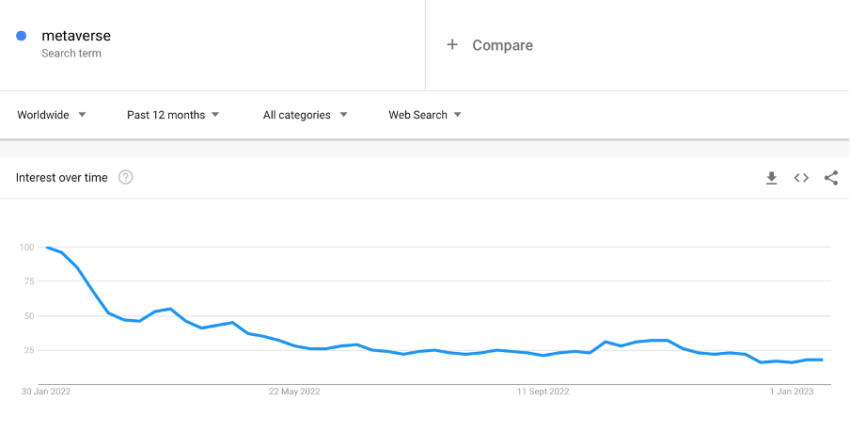Open the Past 12 months time filter
Viewport: 850px width, 448px height.
coord(173,115)
